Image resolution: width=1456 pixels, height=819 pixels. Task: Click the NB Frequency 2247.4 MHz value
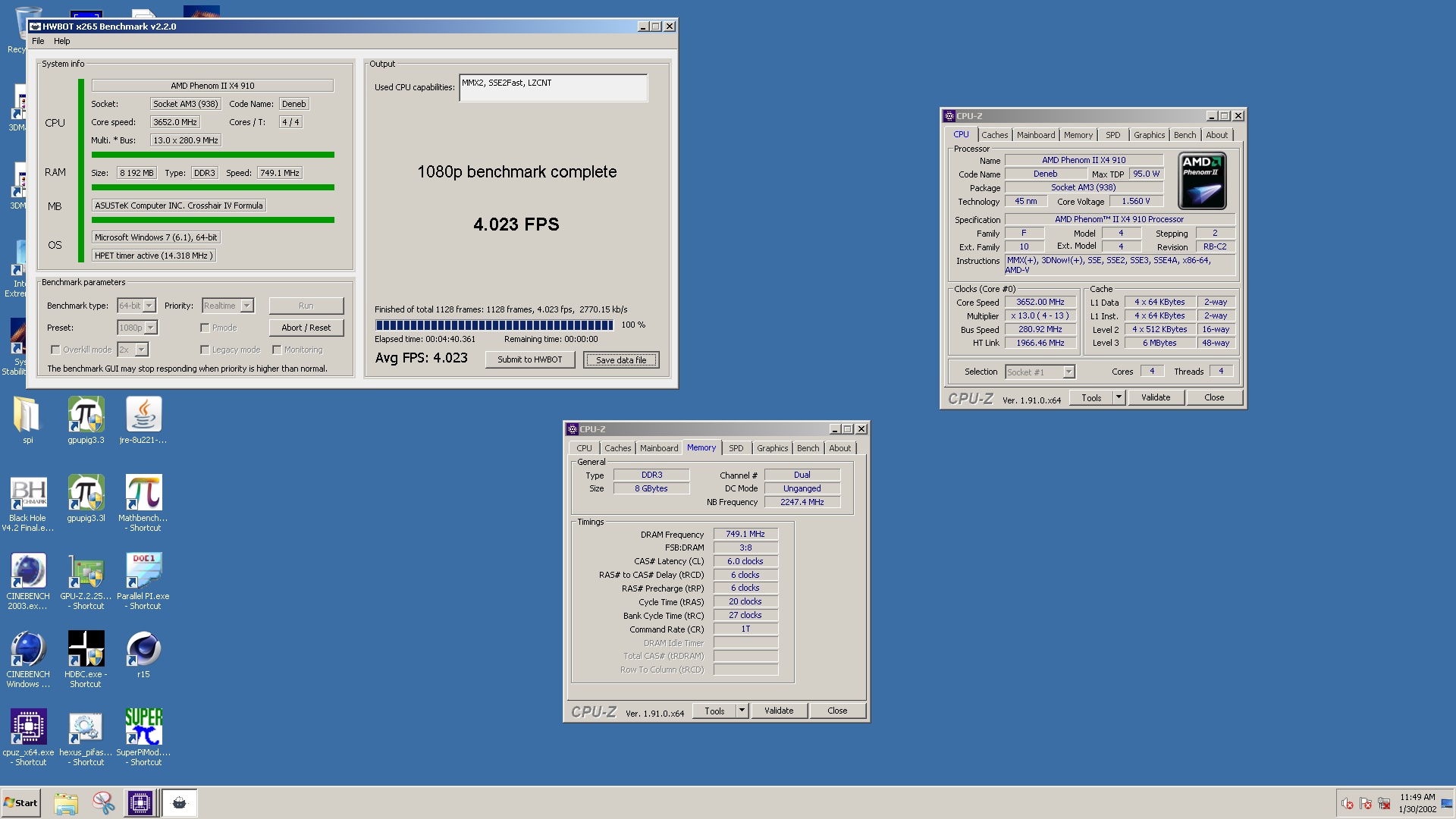802,502
